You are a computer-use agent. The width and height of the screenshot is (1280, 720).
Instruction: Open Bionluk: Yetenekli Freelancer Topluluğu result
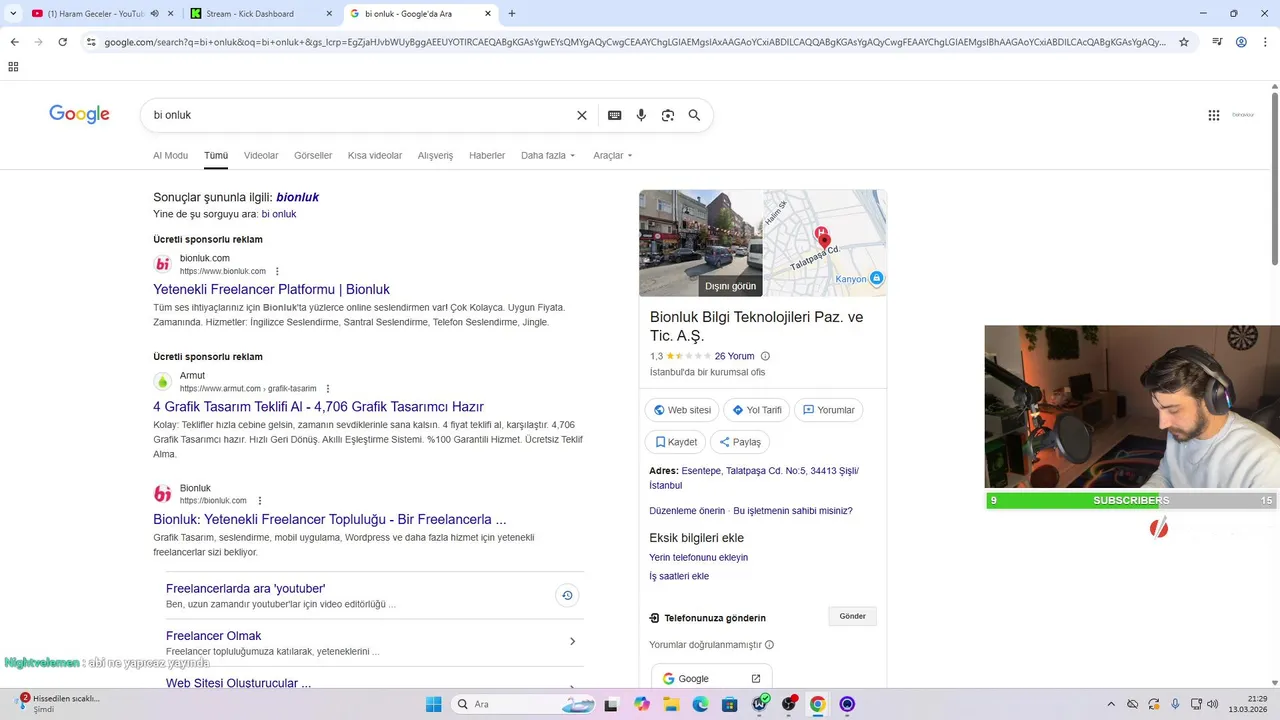(x=329, y=519)
